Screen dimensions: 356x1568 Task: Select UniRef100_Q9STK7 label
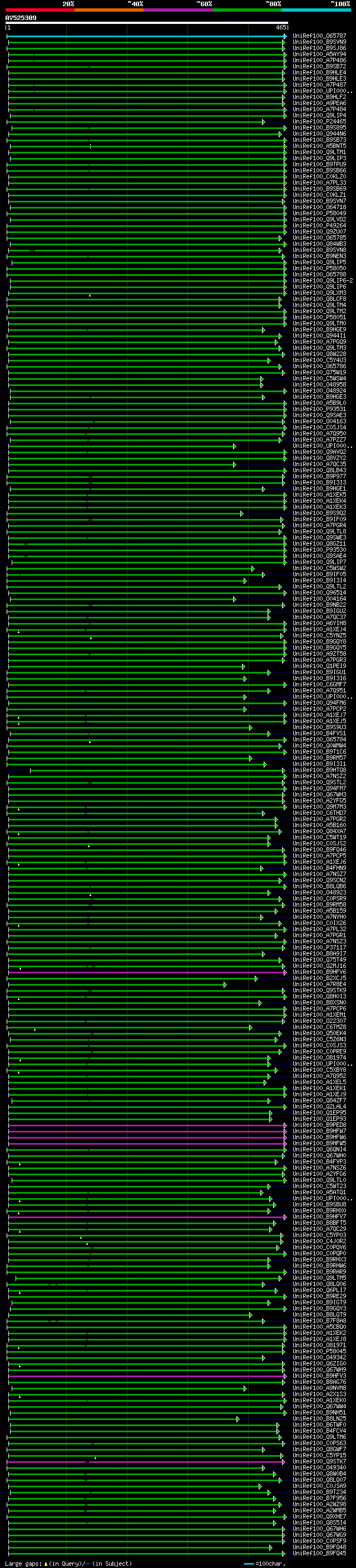[319, 1461]
